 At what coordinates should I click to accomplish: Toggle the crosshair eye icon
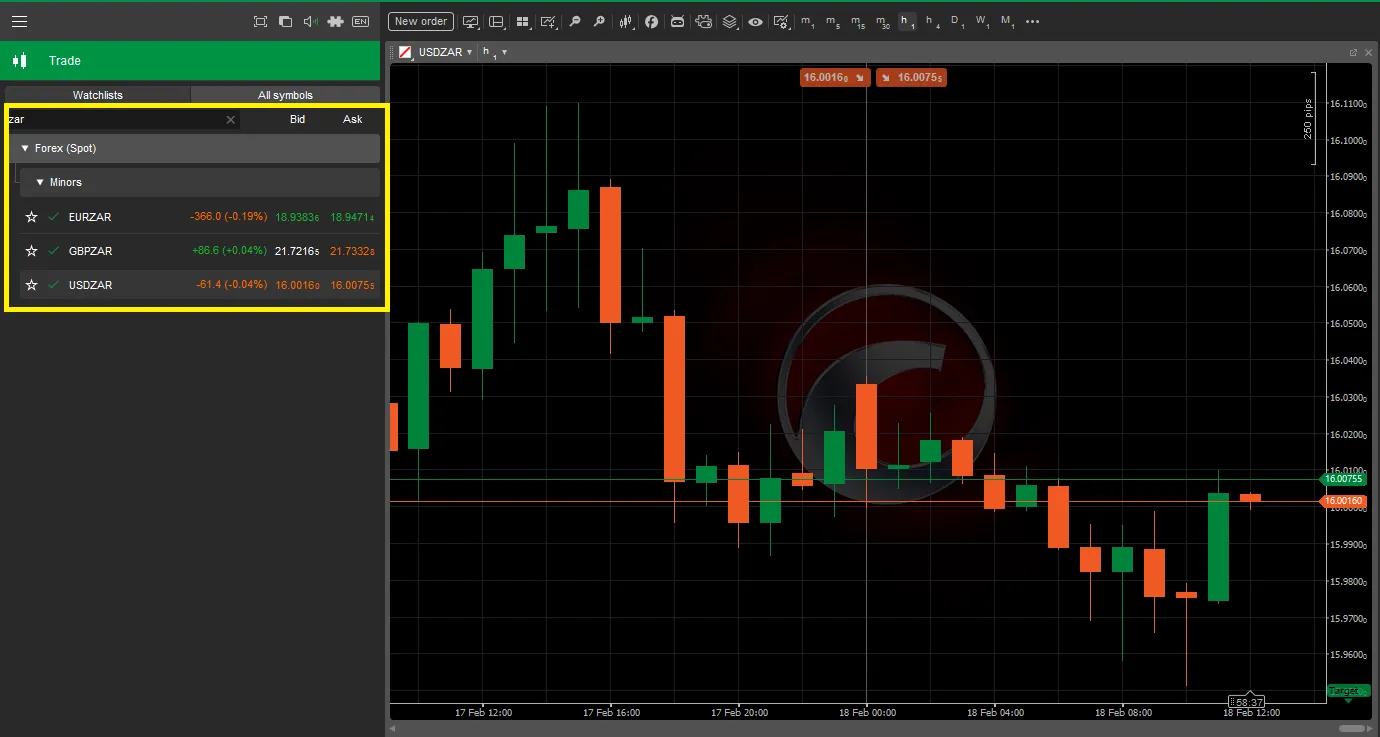pos(756,21)
